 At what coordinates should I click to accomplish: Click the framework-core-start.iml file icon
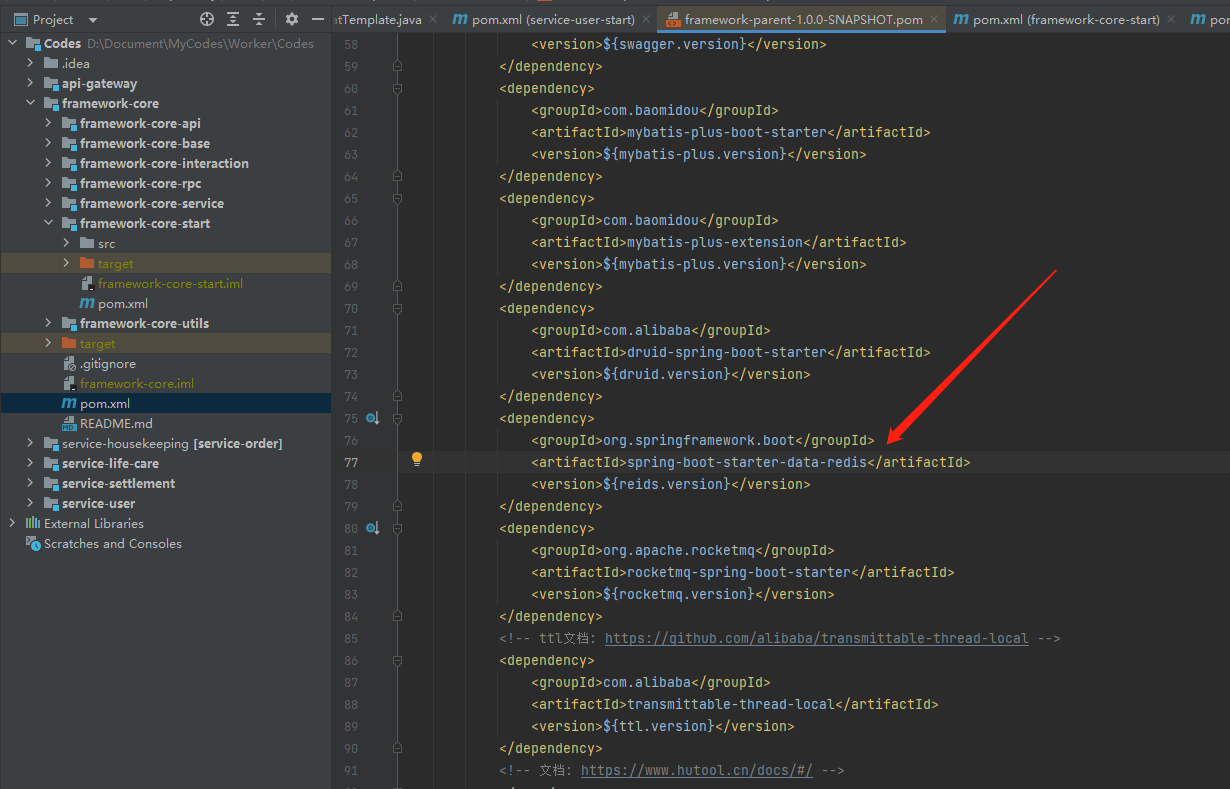click(x=87, y=283)
